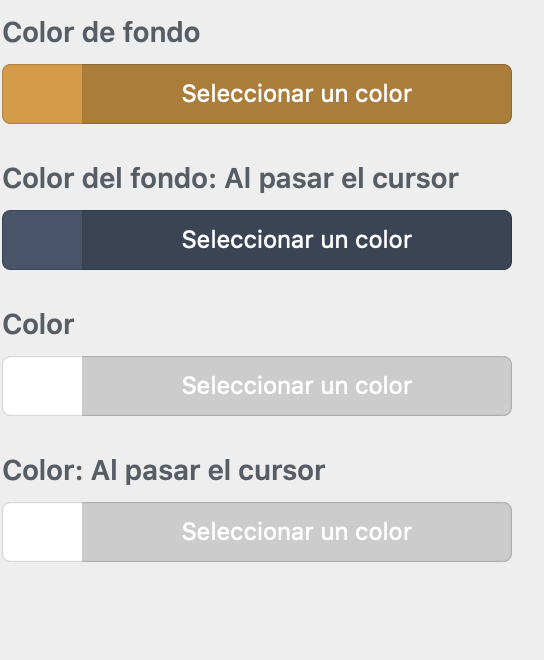Set the hover text color with the last gray picker

tap(257, 532)
